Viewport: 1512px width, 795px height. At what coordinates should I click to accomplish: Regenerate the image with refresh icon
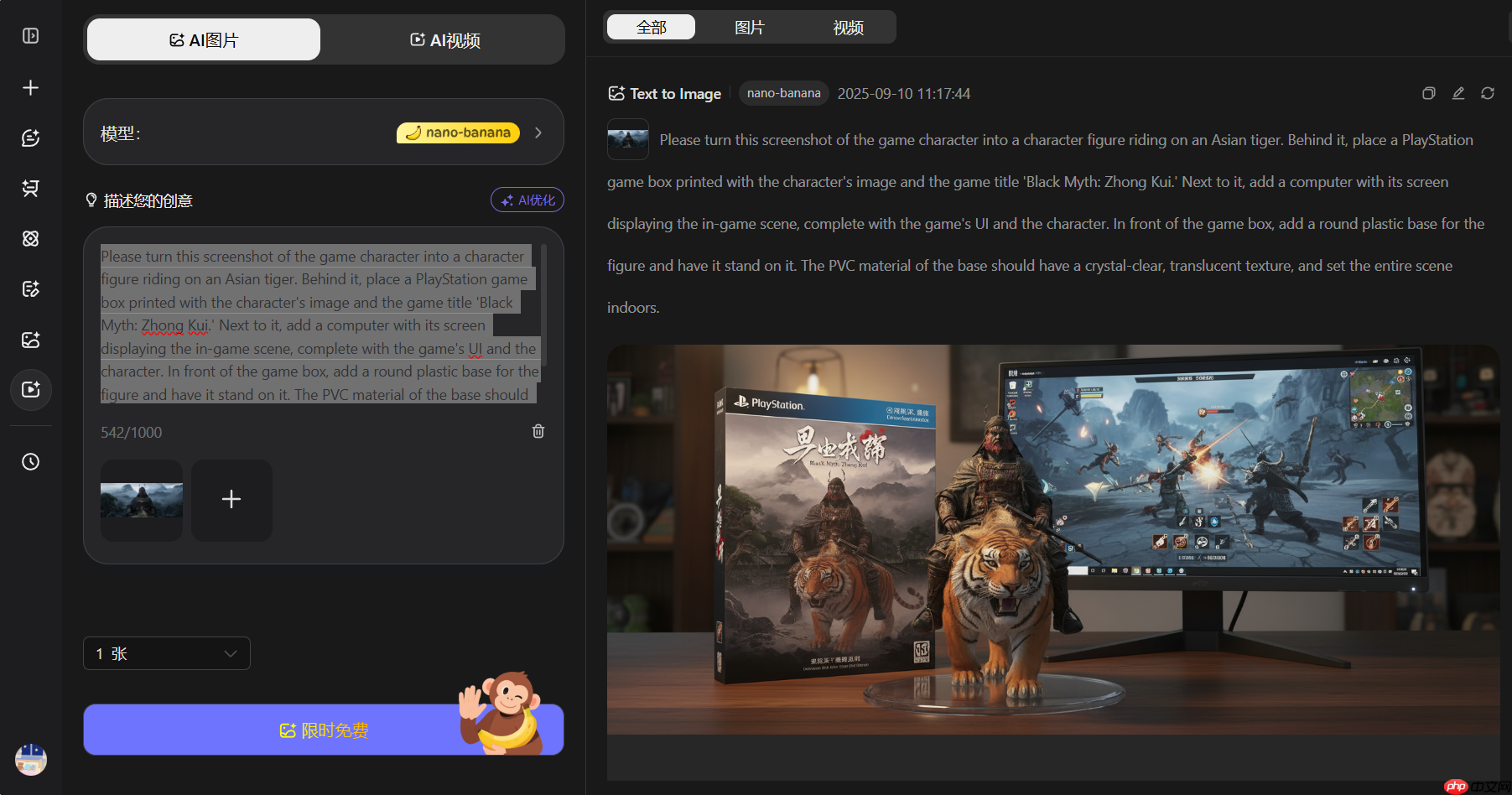pos(1488,93)
